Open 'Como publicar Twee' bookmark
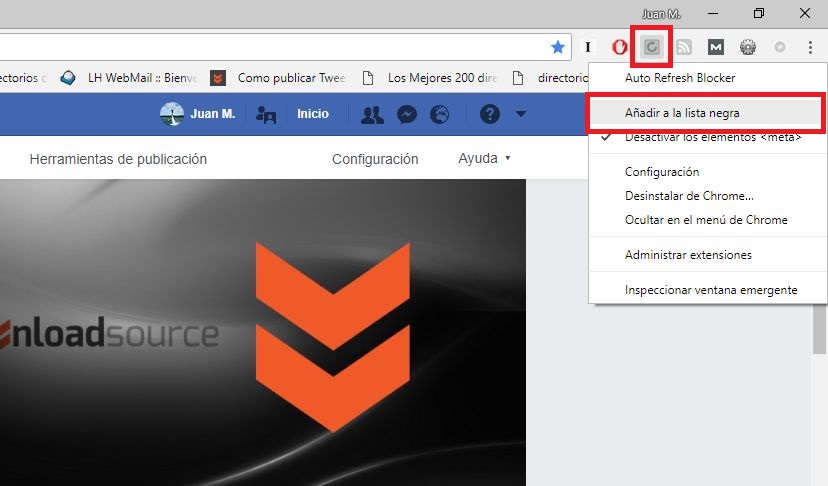 pos(278,78)
